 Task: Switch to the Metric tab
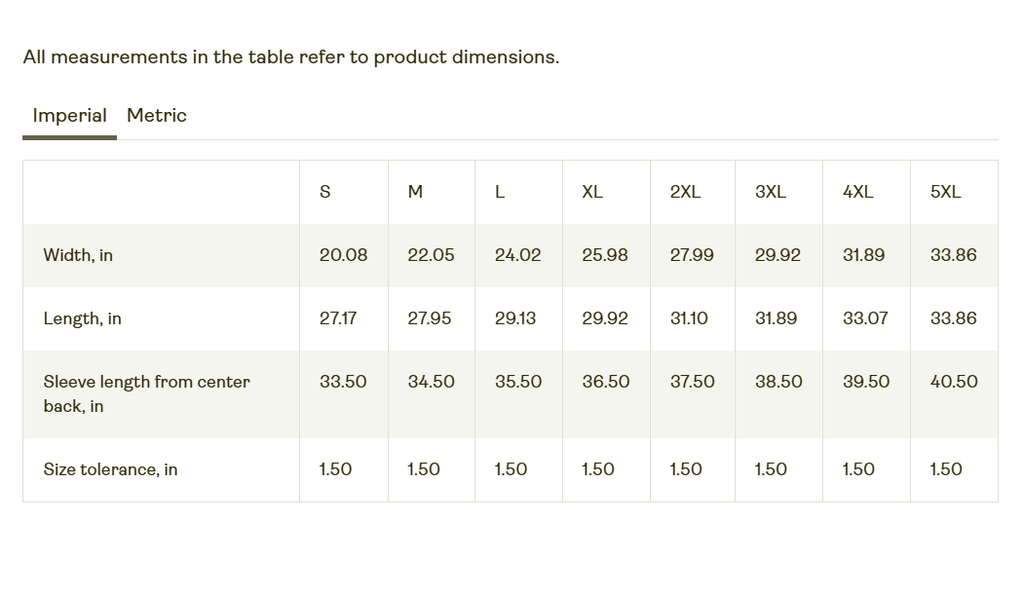[156, 115]
